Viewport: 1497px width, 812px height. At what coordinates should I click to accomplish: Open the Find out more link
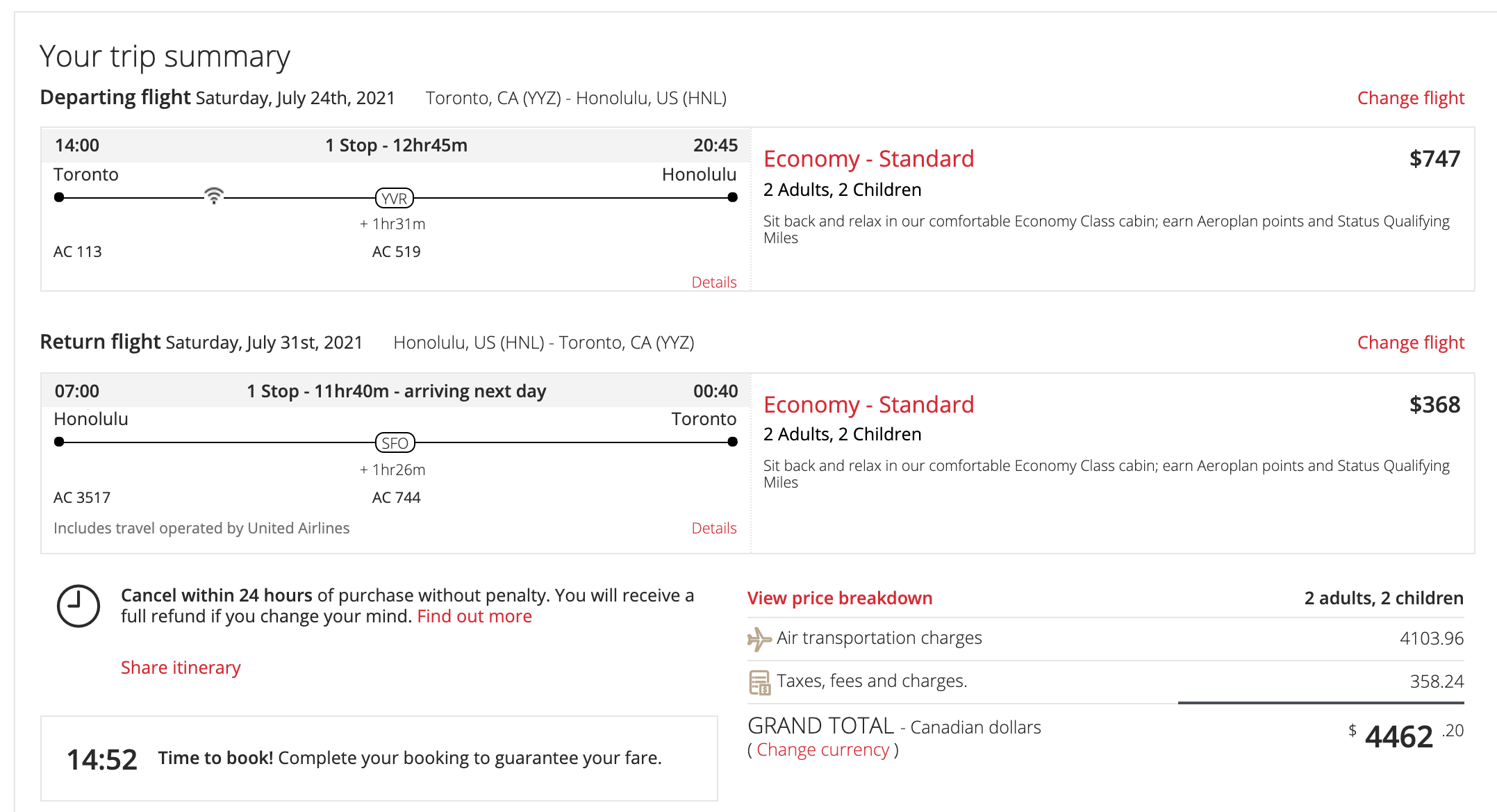point(474,616)
